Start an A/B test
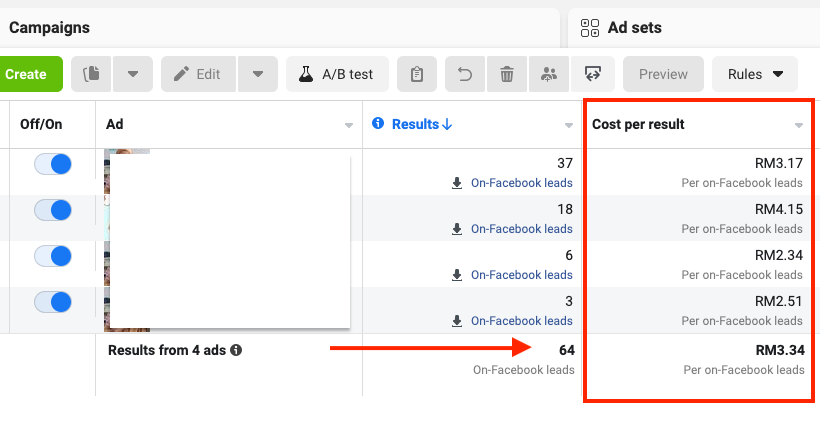820x432 pixels. [337, 74]
